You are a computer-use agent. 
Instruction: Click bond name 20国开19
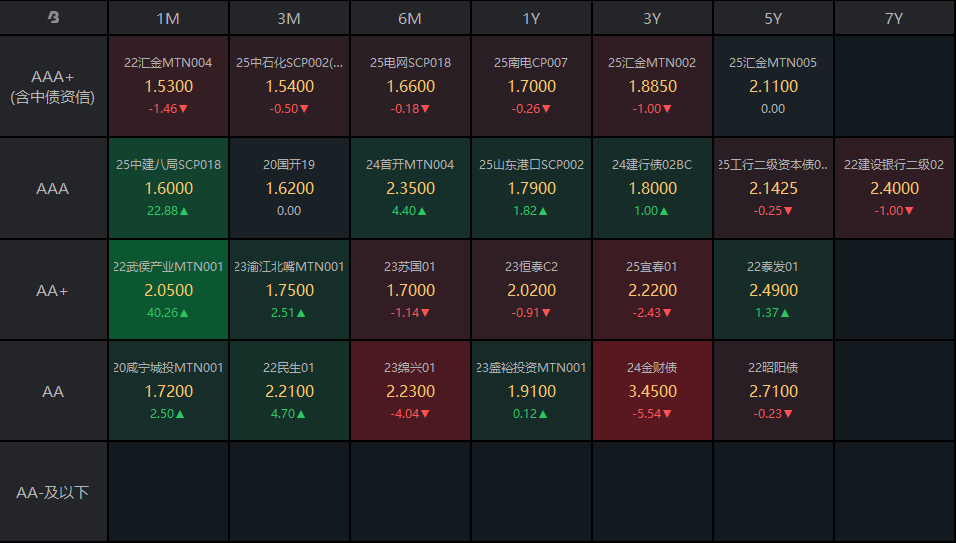[x=289, y=164]
